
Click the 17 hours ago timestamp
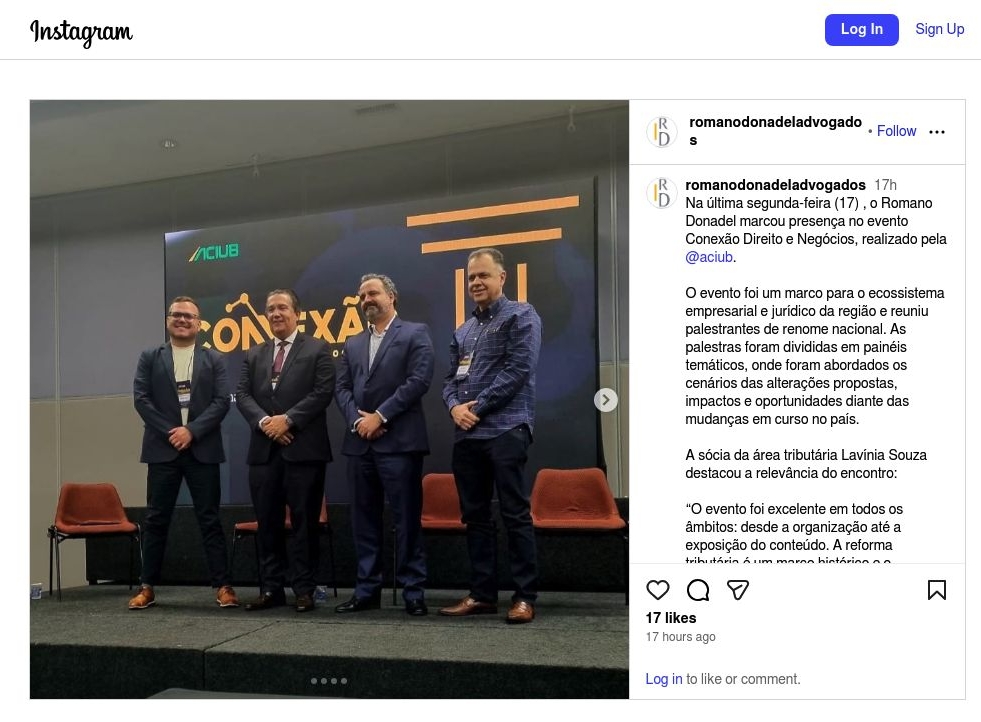pos(680,637)
